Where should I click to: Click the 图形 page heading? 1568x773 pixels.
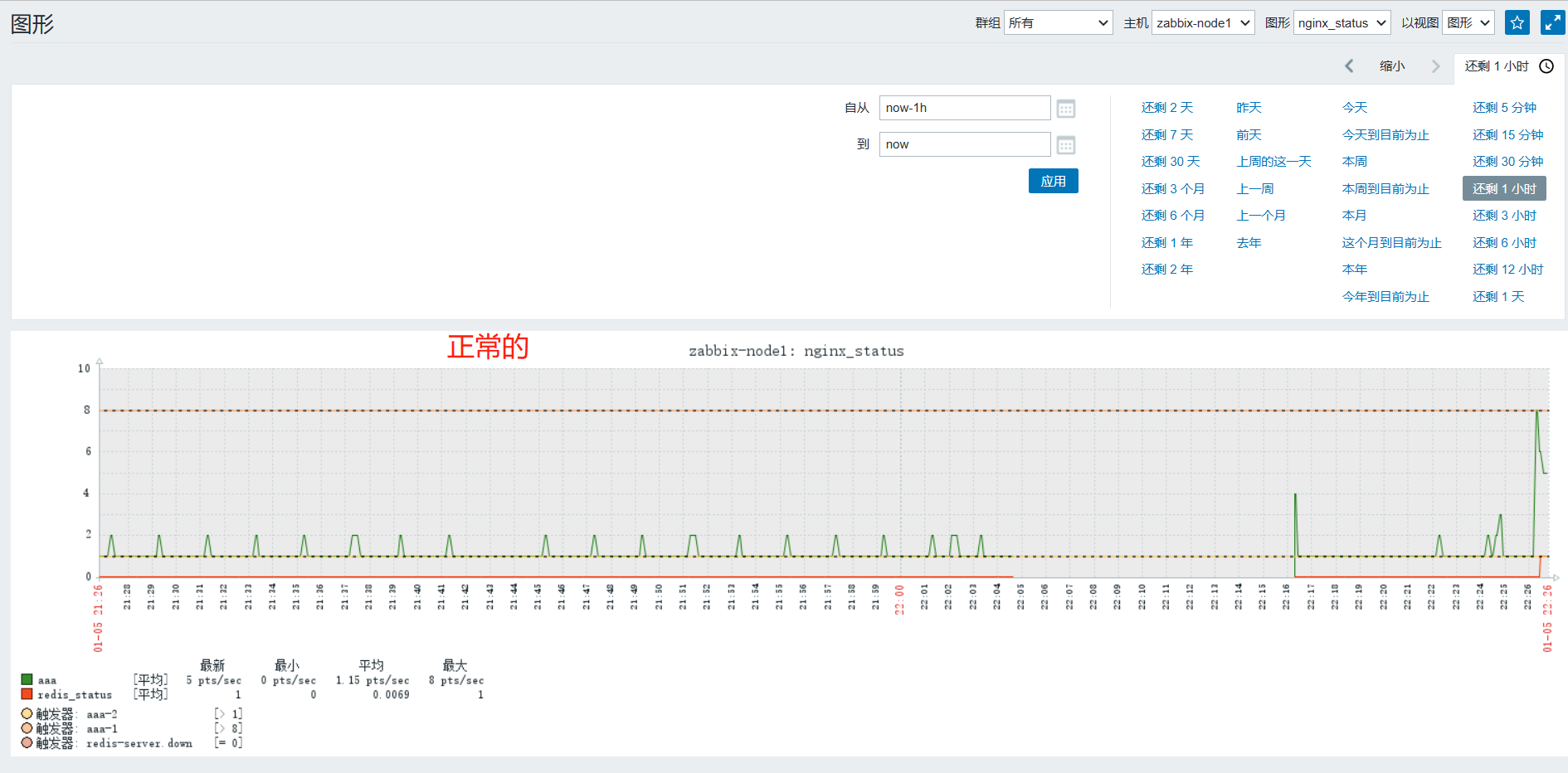(32, 24)
